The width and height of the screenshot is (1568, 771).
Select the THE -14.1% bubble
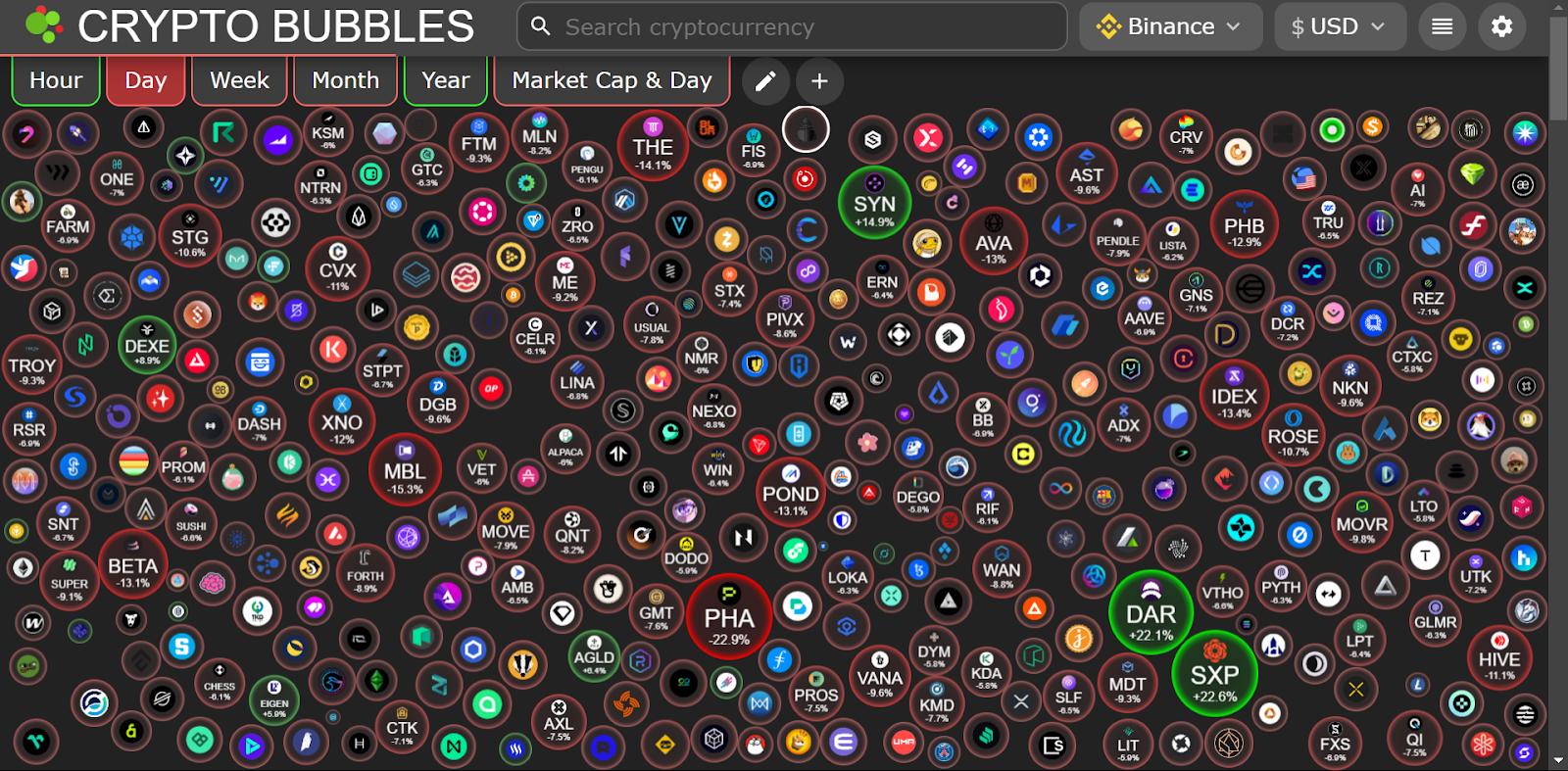[653, 147]
